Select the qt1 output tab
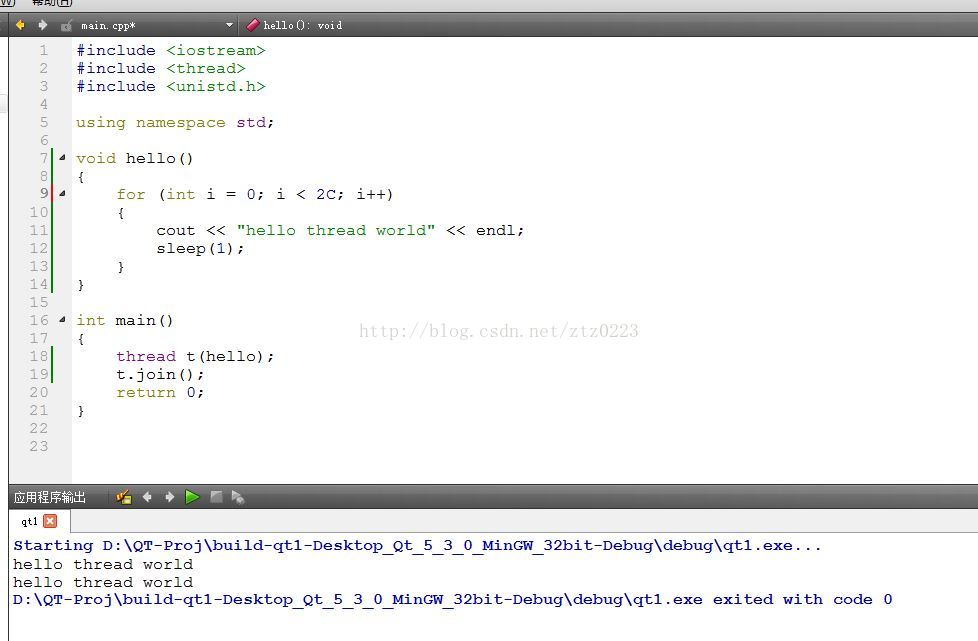This screenshot has height=641, width=978. tap(29, 521)
